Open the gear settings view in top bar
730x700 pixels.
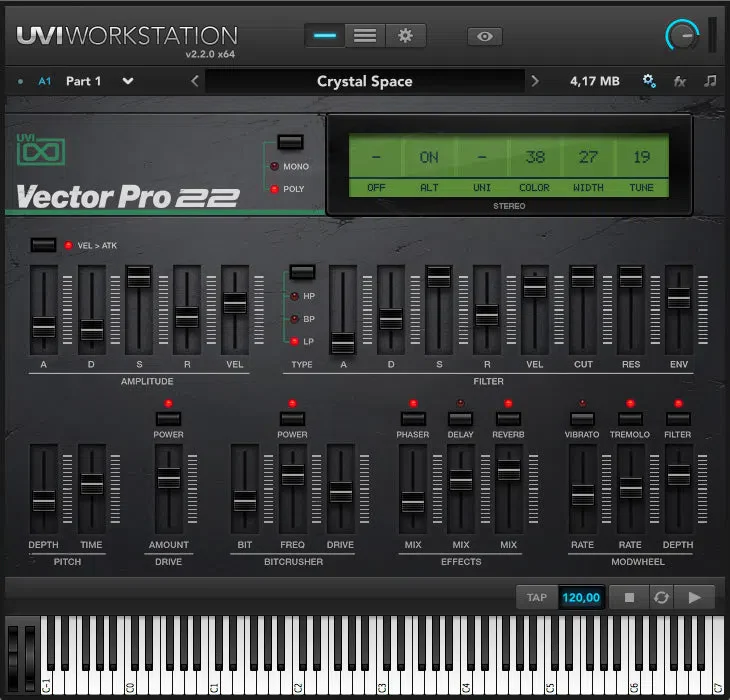406,36
